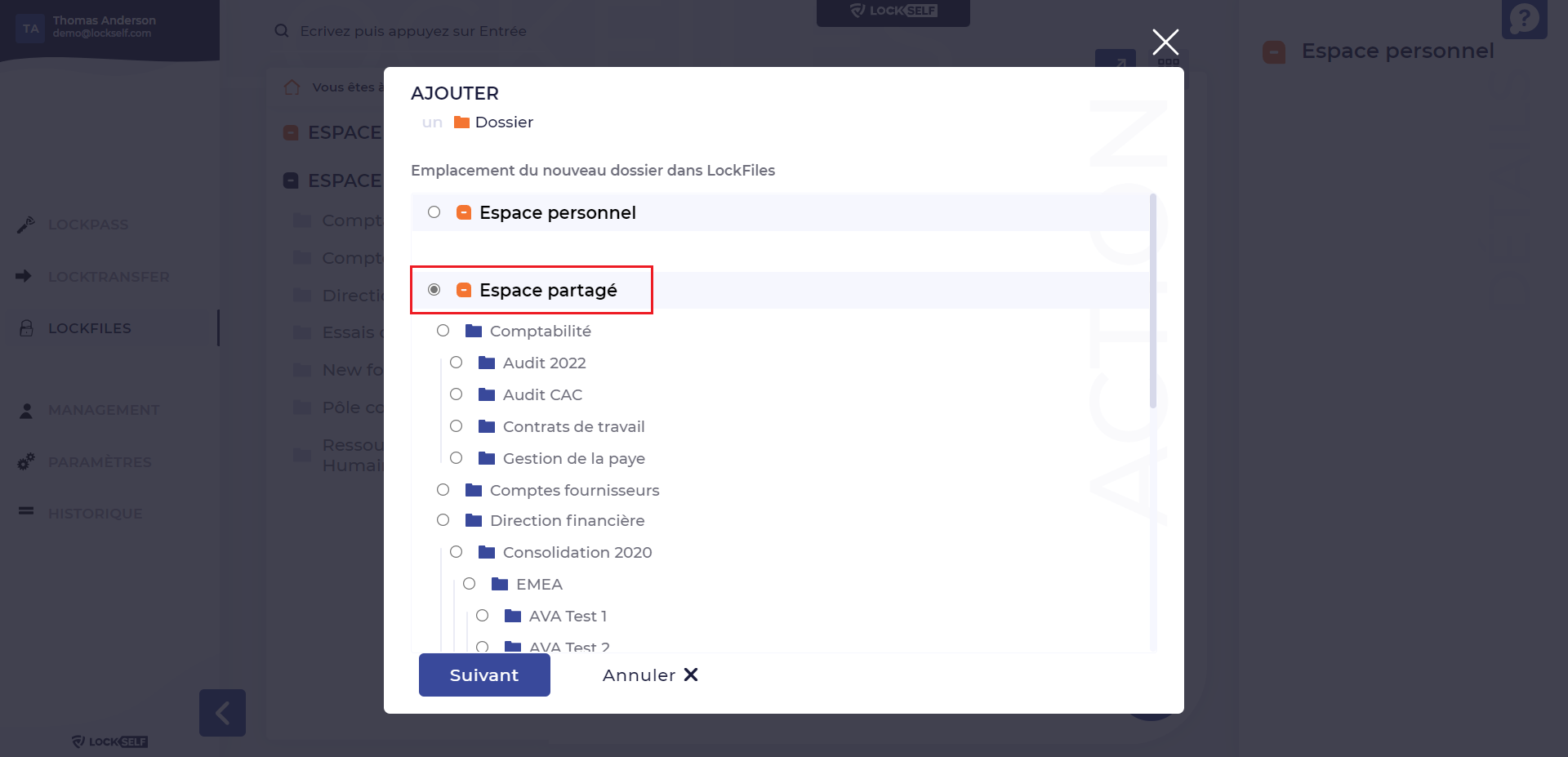Viewport: 1568px width, 757px height.
Task: Click the Management user icon
Action: 26,410
